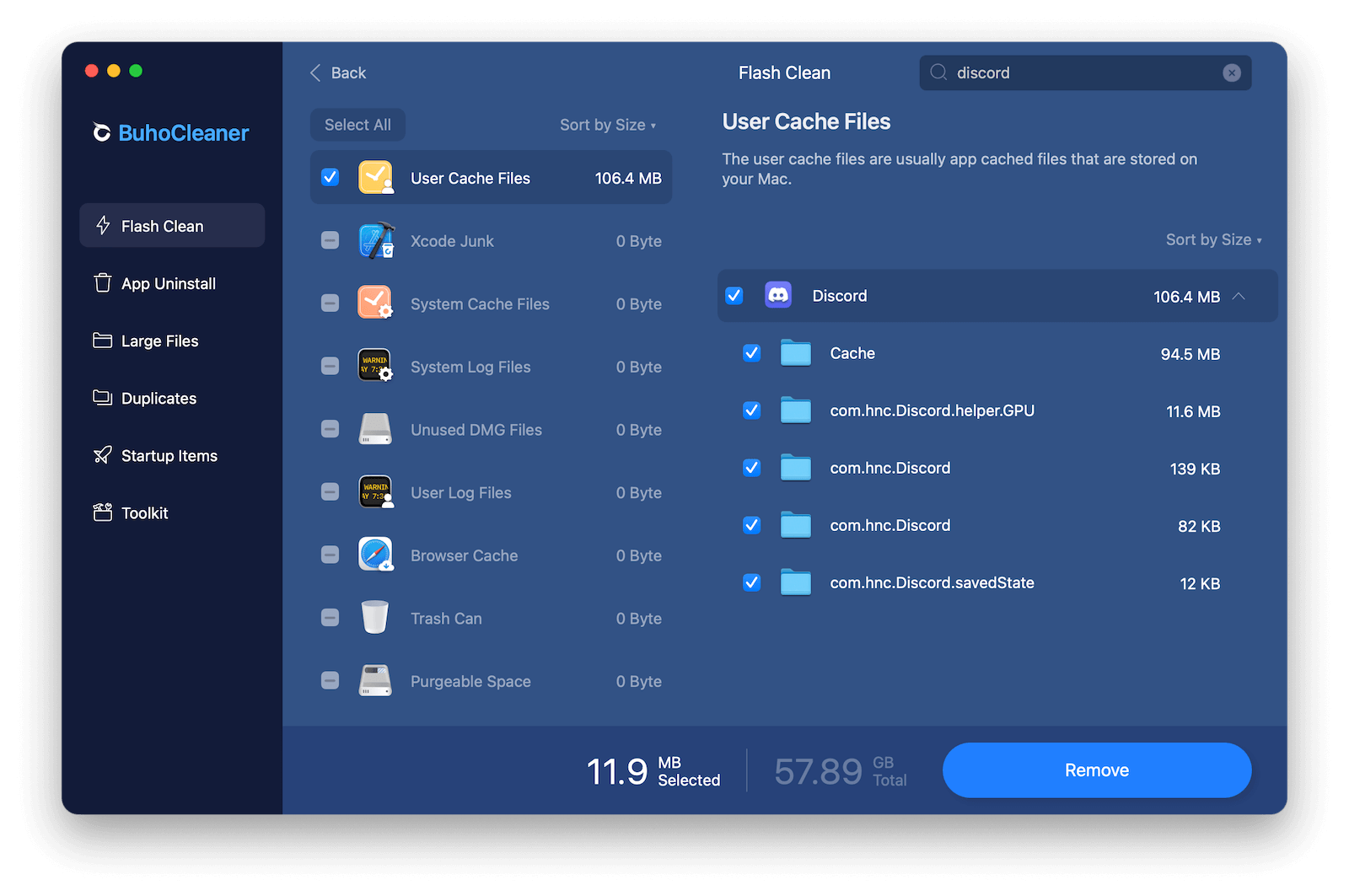This screenshot has width=1349, height=896.
Task: Collapse the Discord group chevron
Action: coord(1239,296)
